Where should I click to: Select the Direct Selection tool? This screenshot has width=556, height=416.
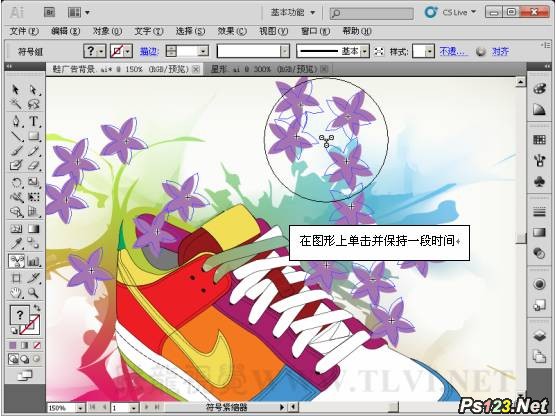34,90
